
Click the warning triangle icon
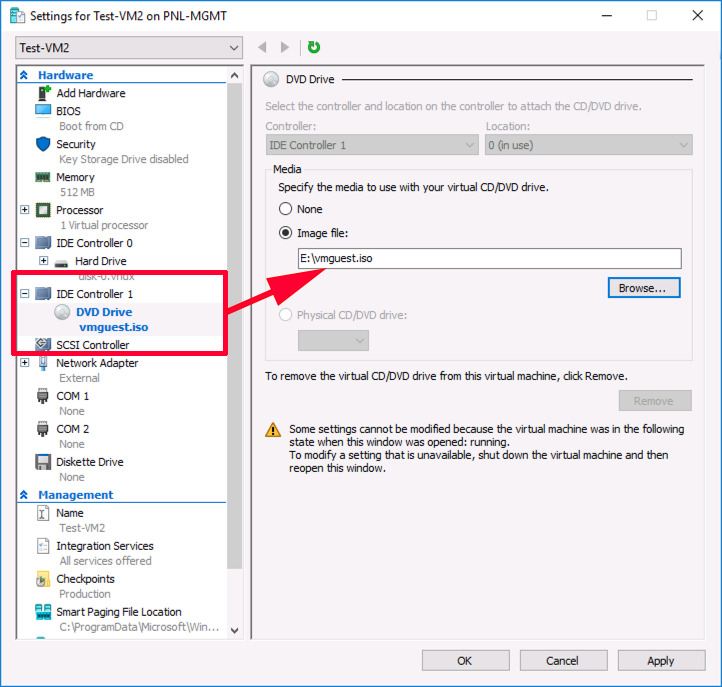(273, 430)
